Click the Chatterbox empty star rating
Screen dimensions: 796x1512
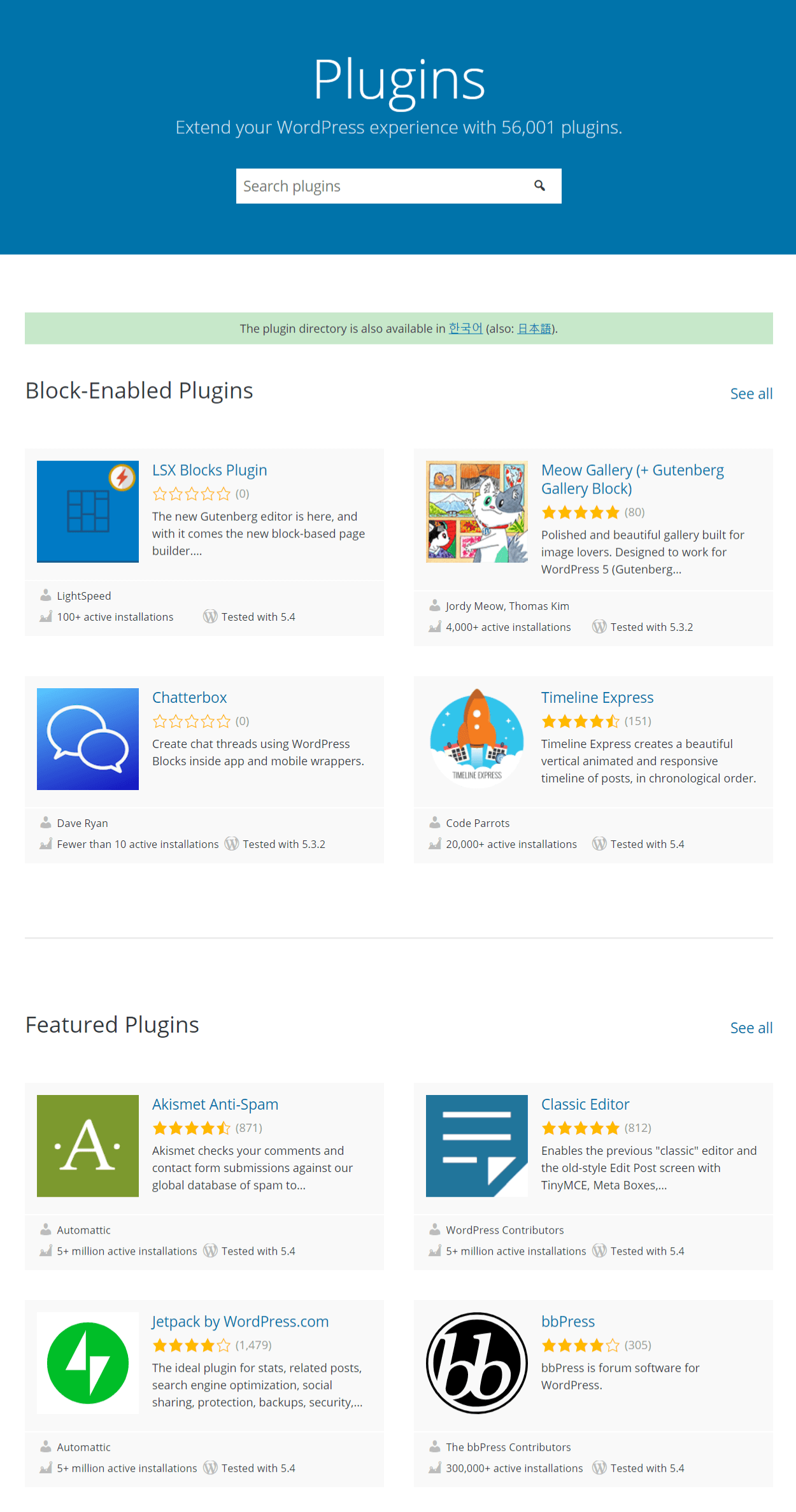click(x=191, y=721)
